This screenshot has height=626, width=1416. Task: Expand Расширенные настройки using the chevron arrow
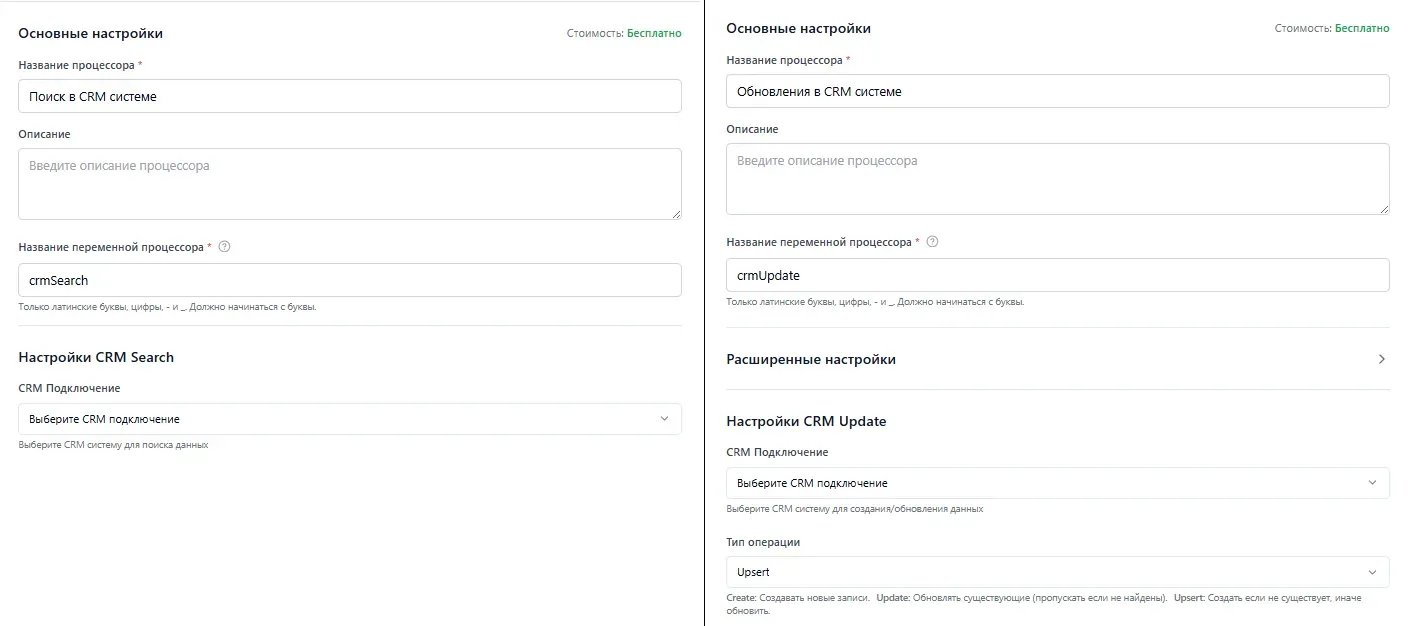tap(1381, 359)
